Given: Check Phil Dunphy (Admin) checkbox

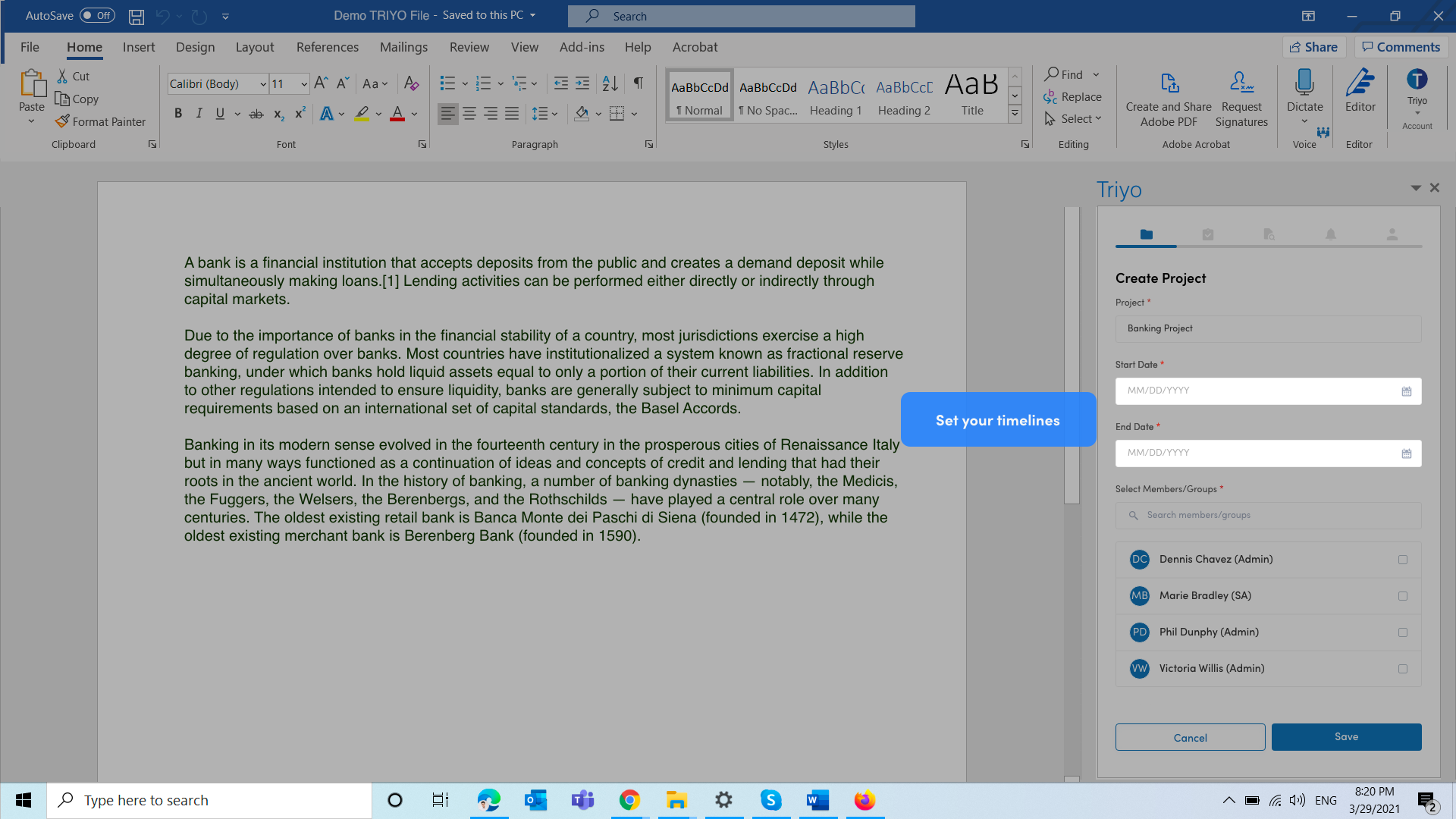Looking at the screenshot, I should (x=1403, y=632).
